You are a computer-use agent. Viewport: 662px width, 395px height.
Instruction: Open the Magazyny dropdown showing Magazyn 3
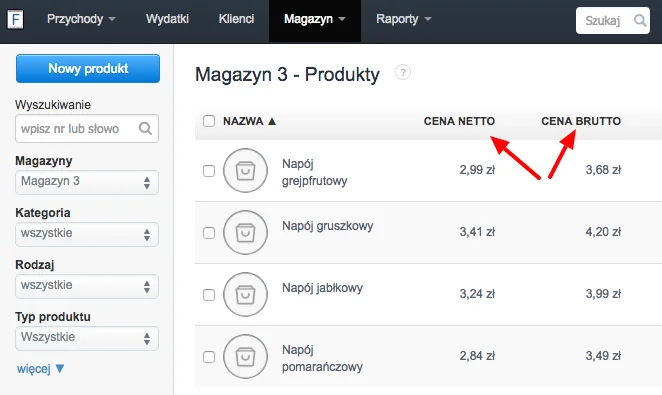pos(87,182)
